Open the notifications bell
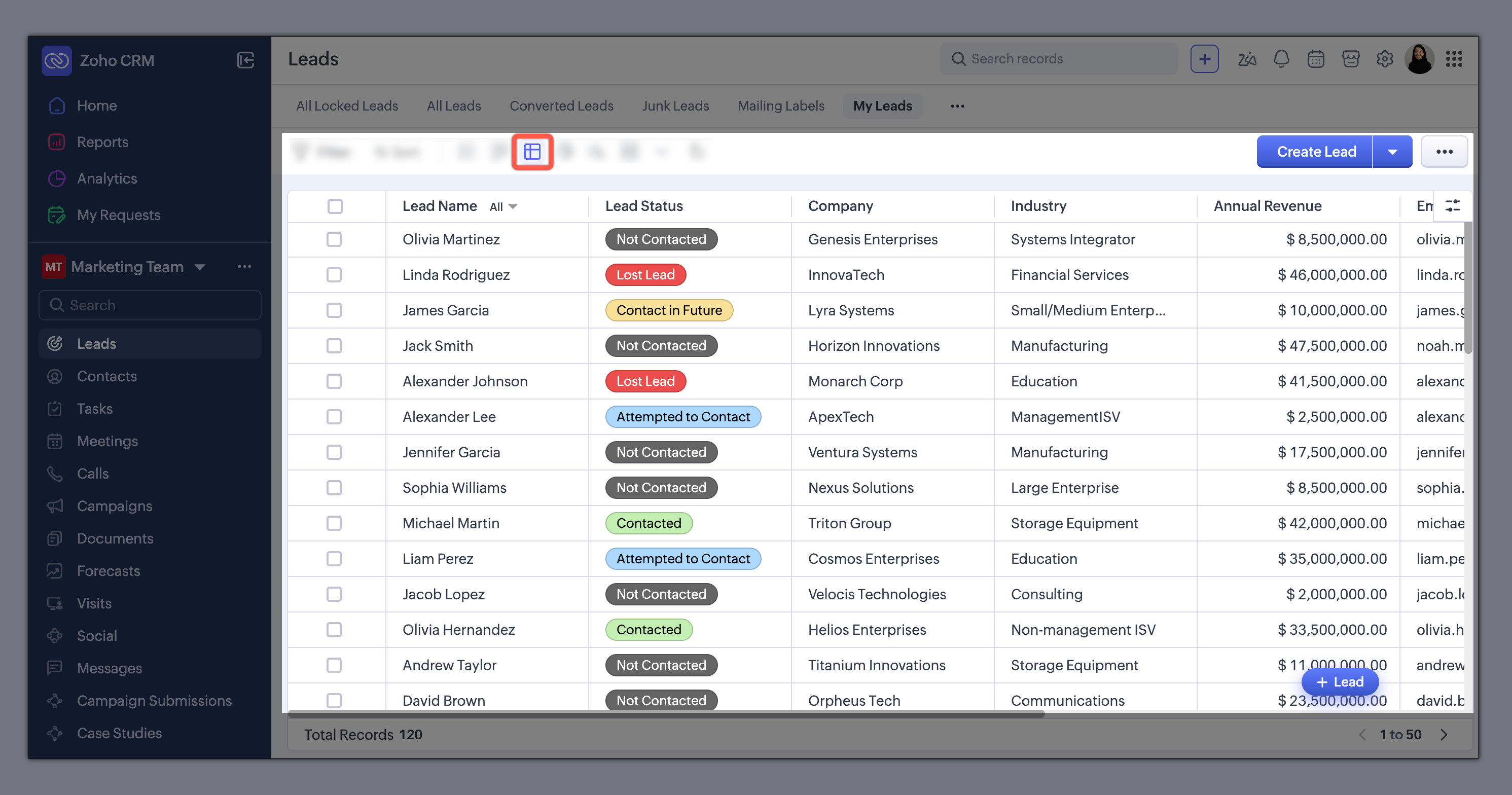Viewport: 1512px width, 795px height. tap(1281, 59)
